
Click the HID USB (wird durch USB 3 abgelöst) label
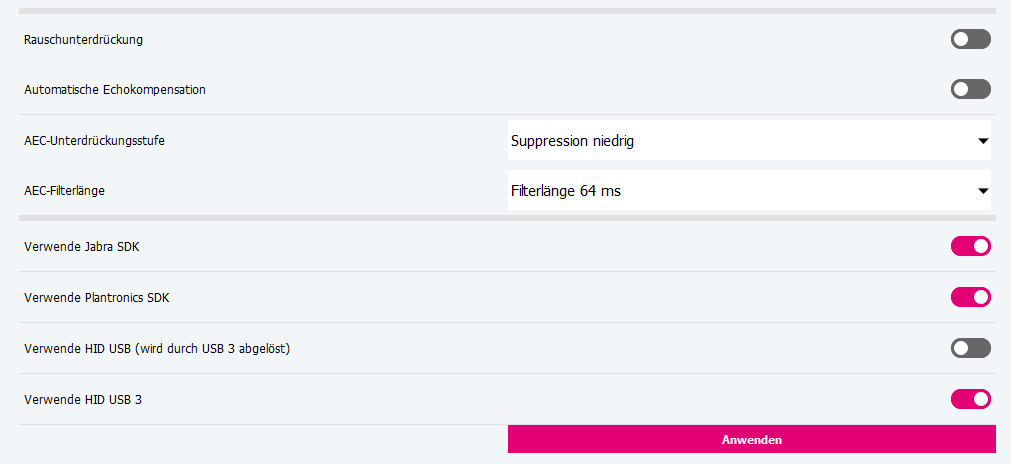(157, 349)
